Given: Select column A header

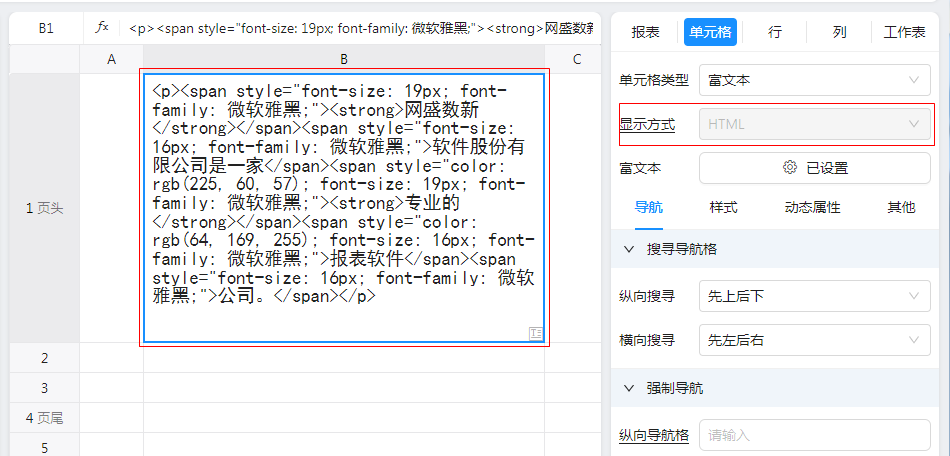Looking at the screenshot, I should tap(111, 59).
